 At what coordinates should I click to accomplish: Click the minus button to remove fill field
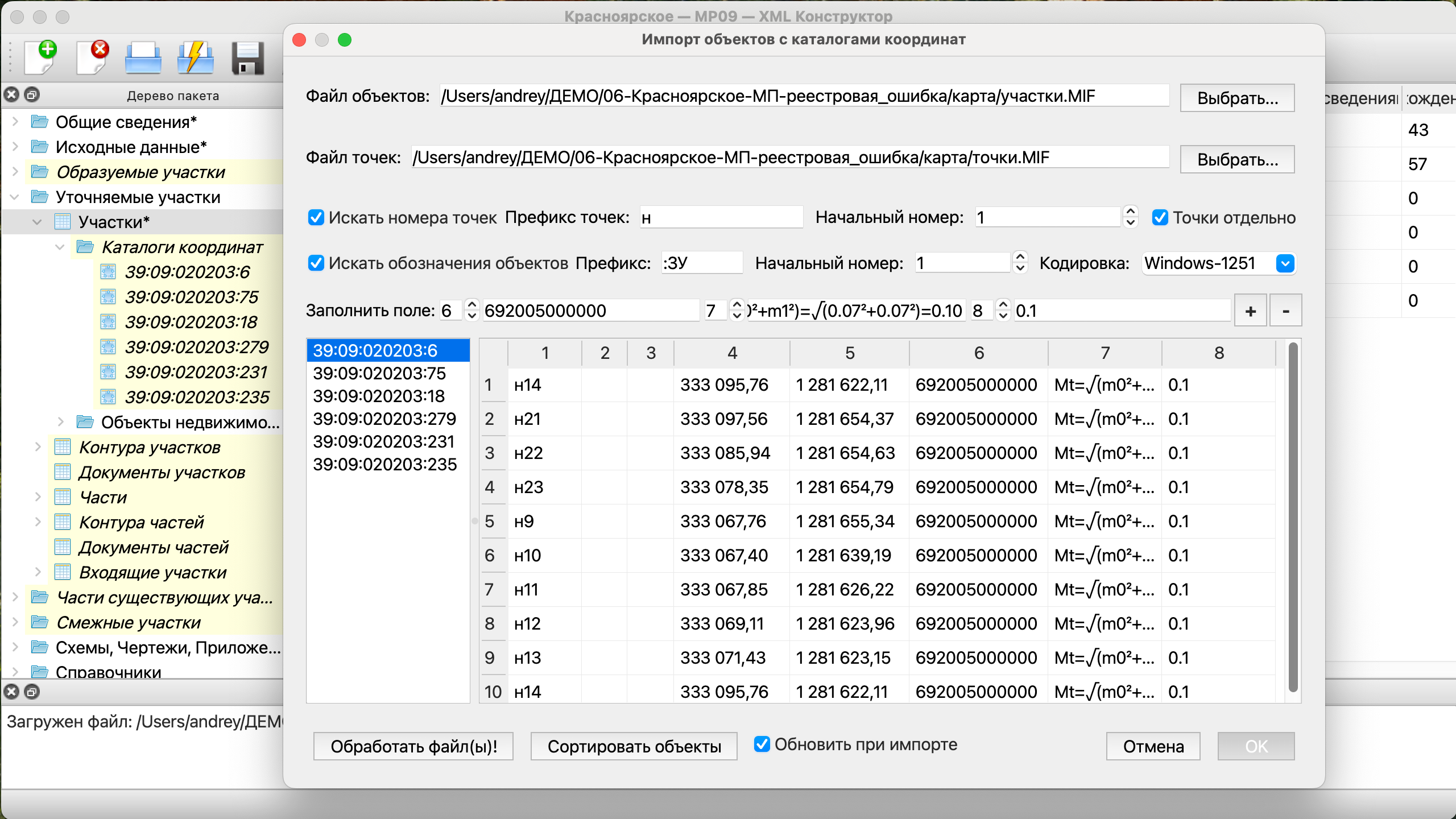(x=1286, y=311)
